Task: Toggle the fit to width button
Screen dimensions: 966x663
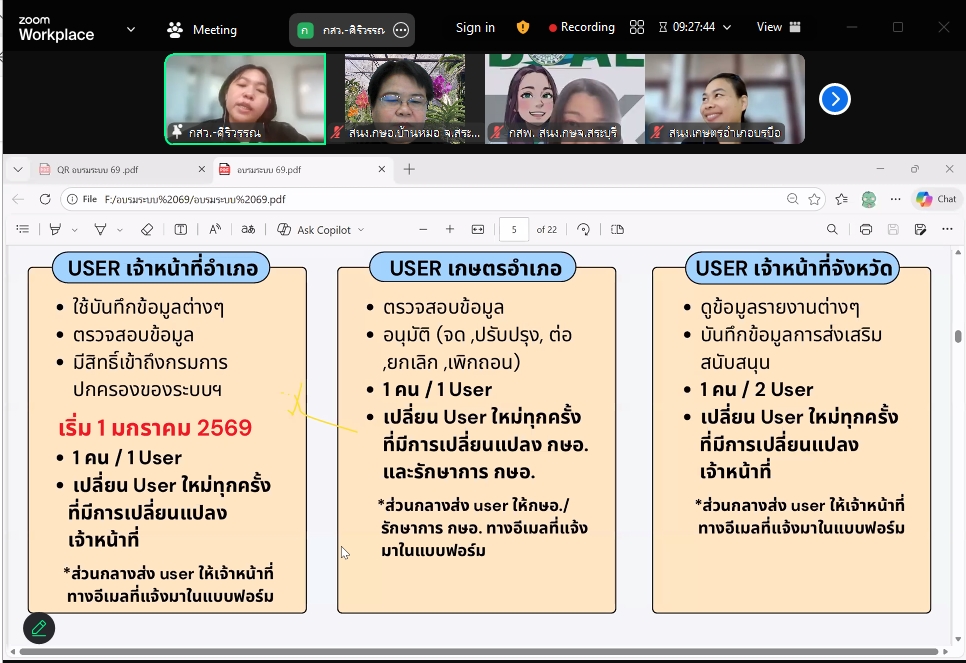Action: [478, 230]
